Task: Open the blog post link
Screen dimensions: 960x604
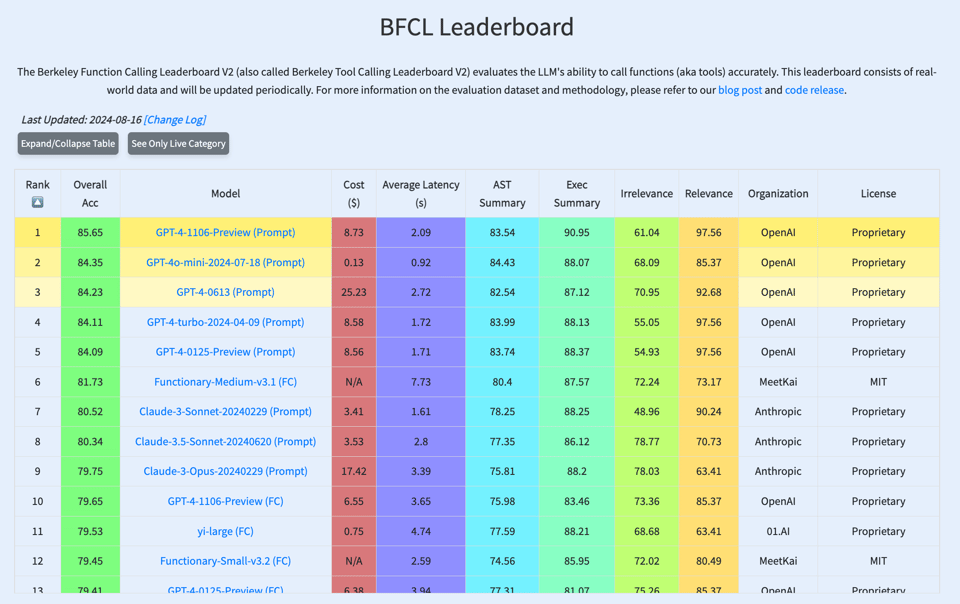Action: (x=740, y=90)
